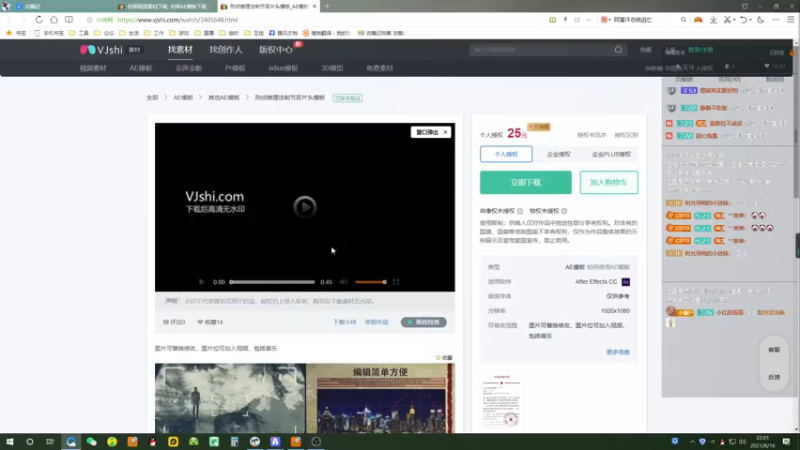The width and height of the screenshot is (800, 450).
Task: Toggle the 物权未授权 checkbox
Action: [x=564, y=211]
